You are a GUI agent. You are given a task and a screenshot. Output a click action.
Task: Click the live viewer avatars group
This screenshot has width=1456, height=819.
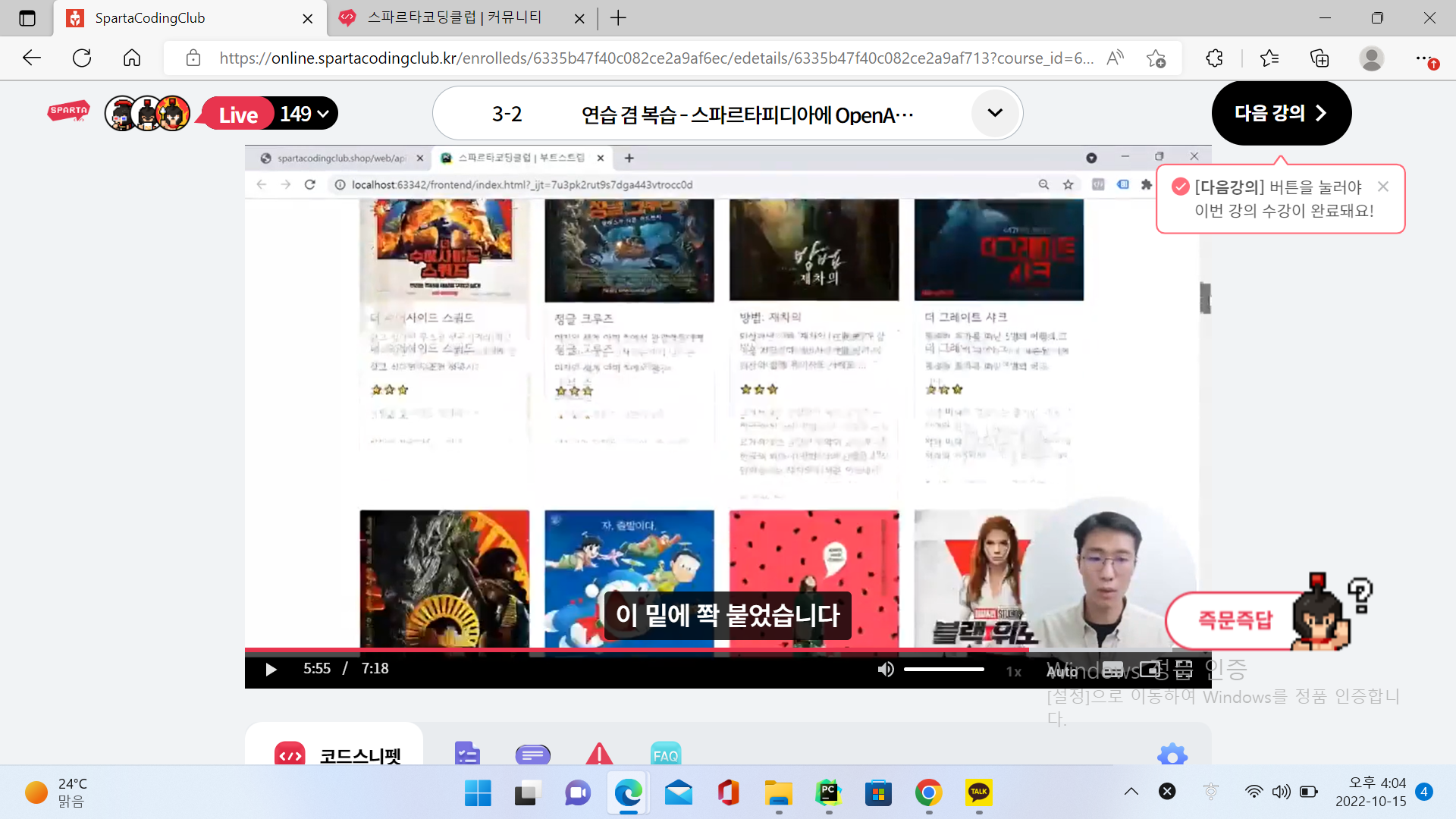pos(147,114)
